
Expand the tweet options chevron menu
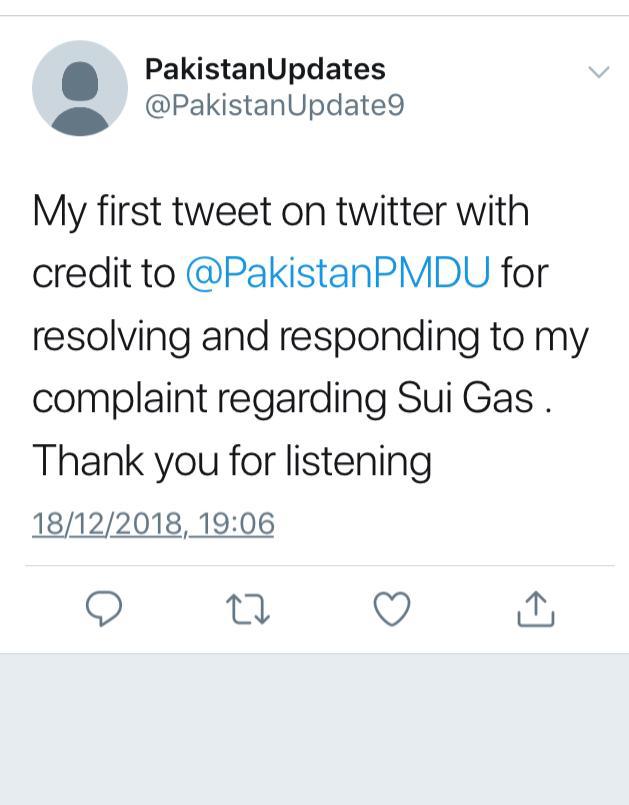pos(598,72)
